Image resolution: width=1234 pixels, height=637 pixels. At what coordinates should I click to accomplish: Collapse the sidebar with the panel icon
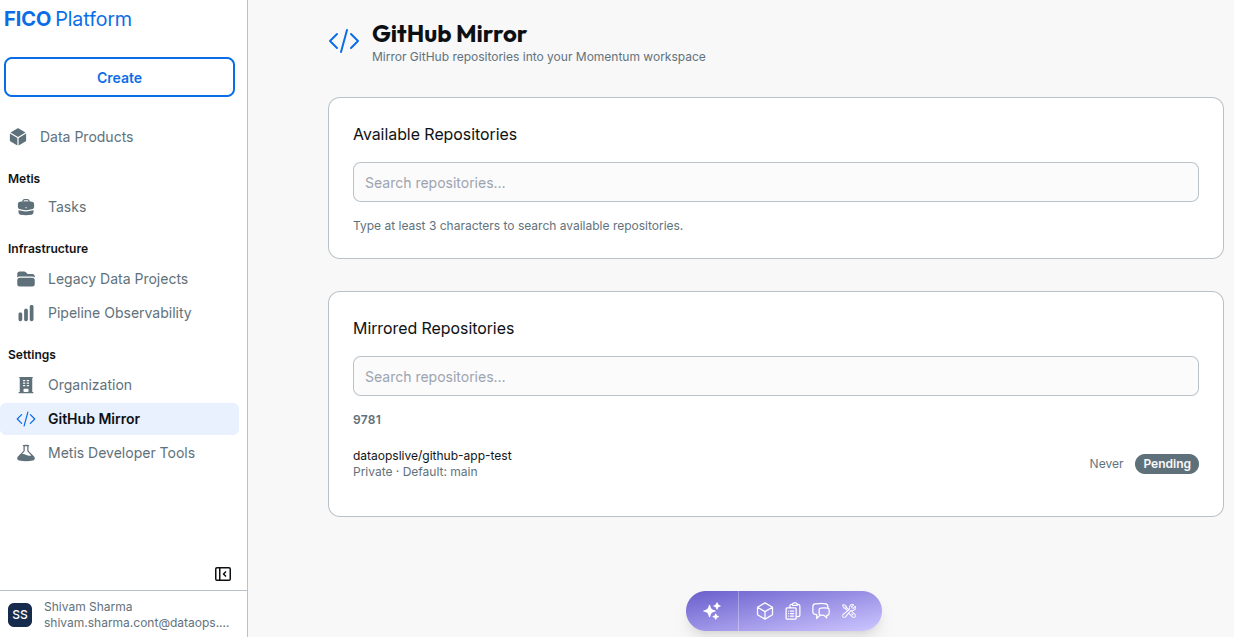click(223, 574)
